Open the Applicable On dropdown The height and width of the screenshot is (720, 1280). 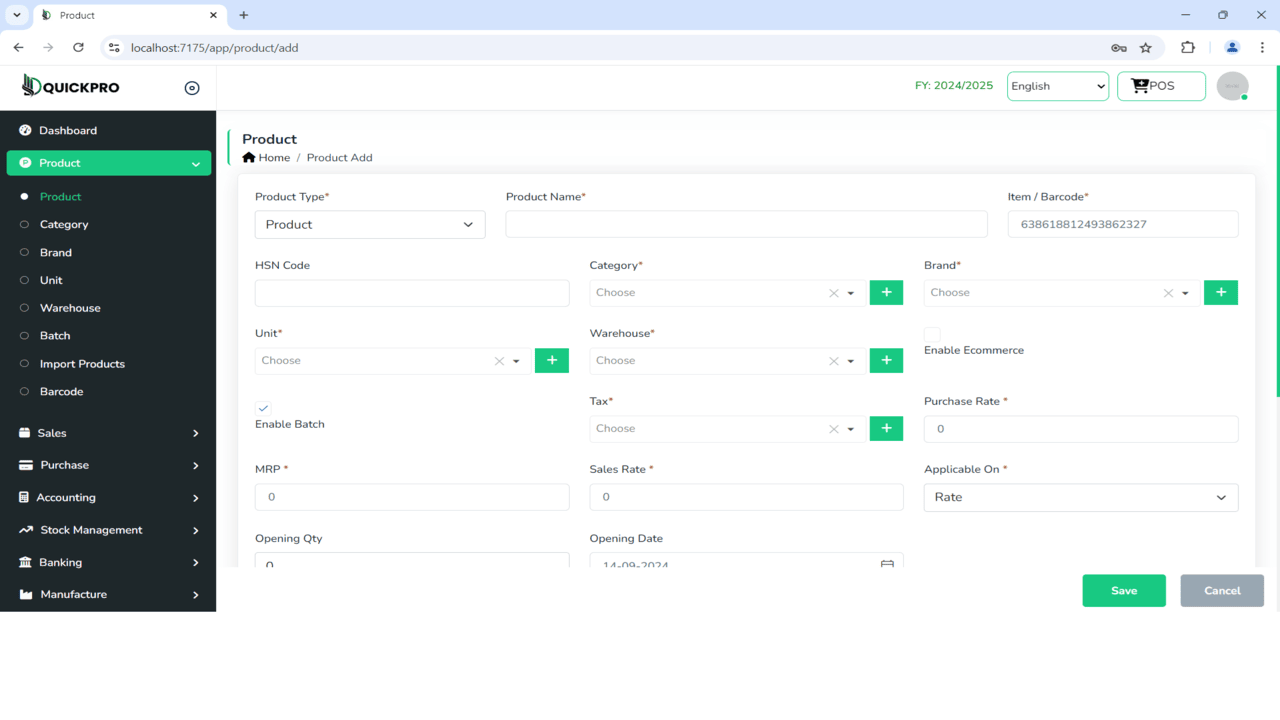1080,497
